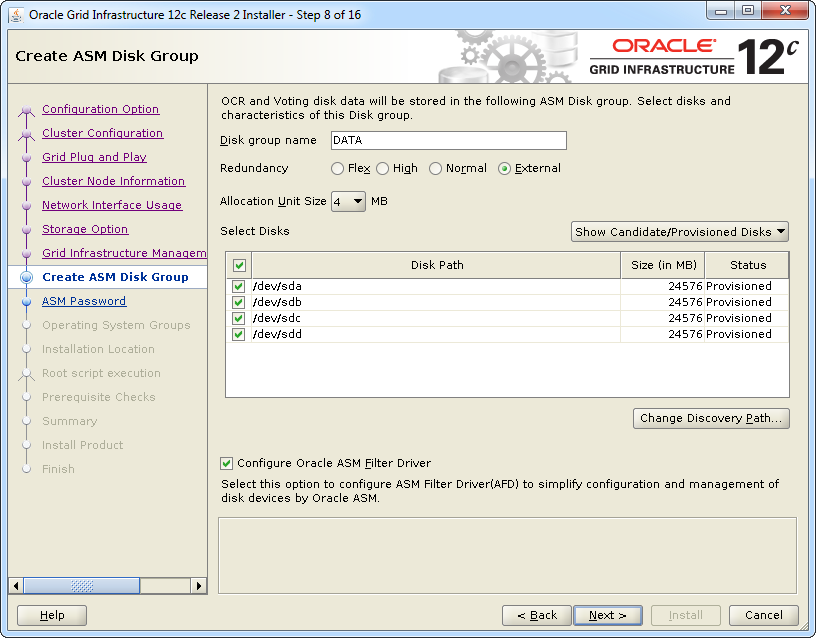Expand Show Candidate/Provisioned Disks dropdown
Viewport: 816px width, 638px height.
tap(680, 232)
